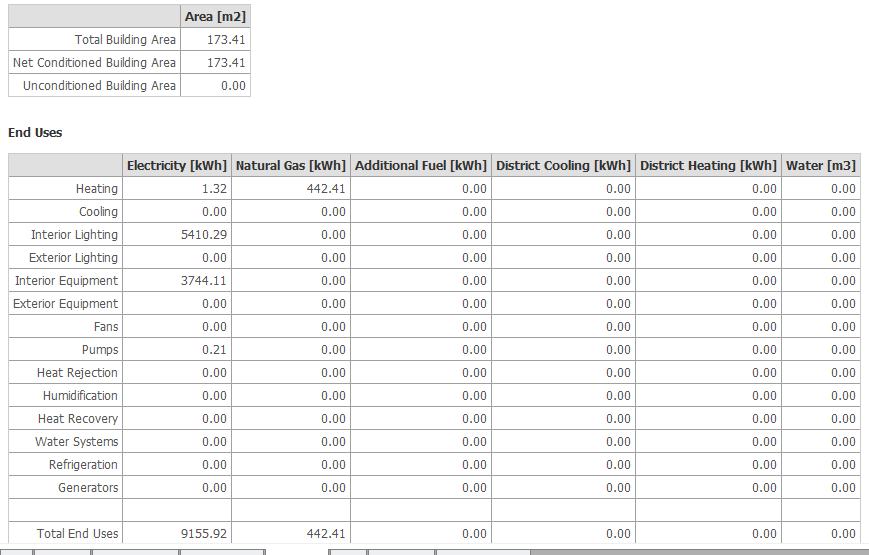Click Humidification water value 0.00
The image size is (869, 555).
point(844,396)
